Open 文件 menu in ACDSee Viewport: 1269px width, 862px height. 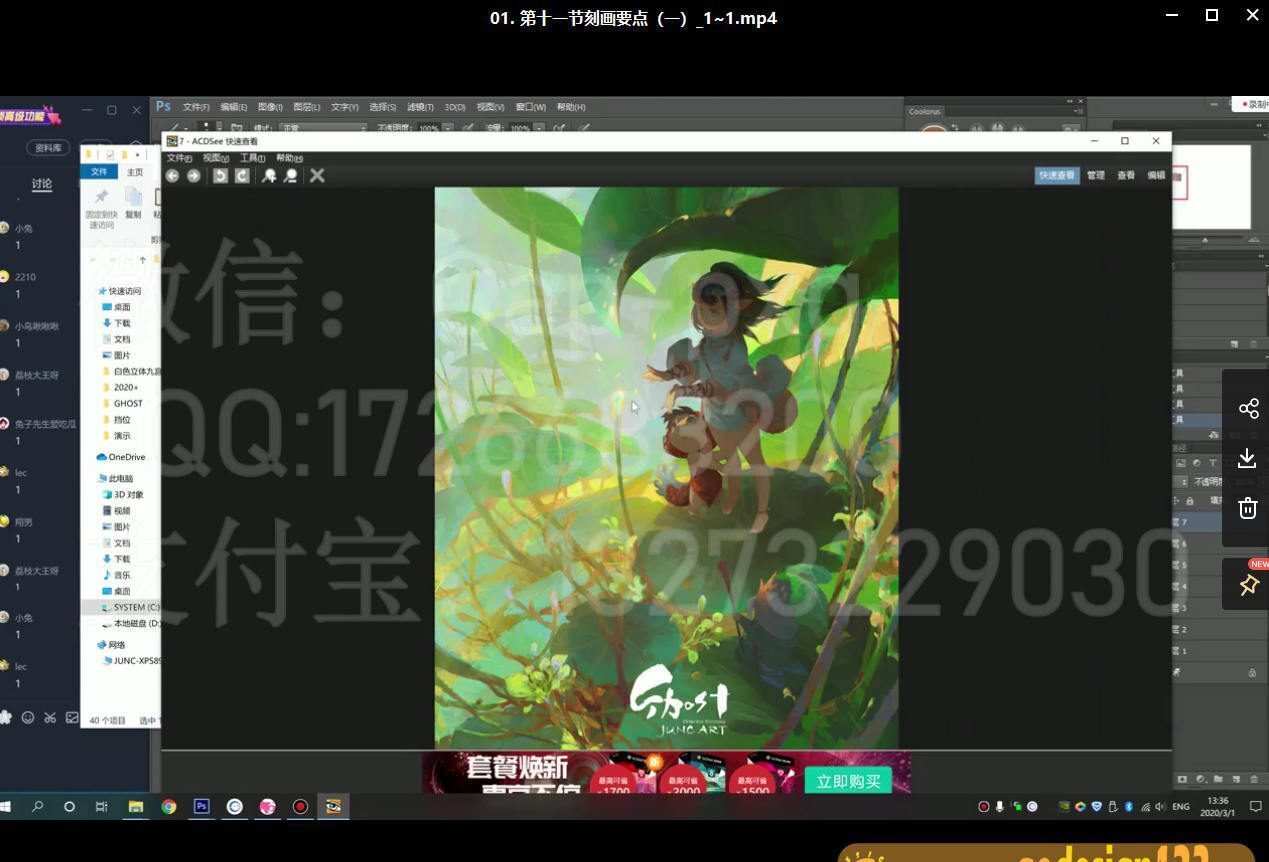click(179, 158)
